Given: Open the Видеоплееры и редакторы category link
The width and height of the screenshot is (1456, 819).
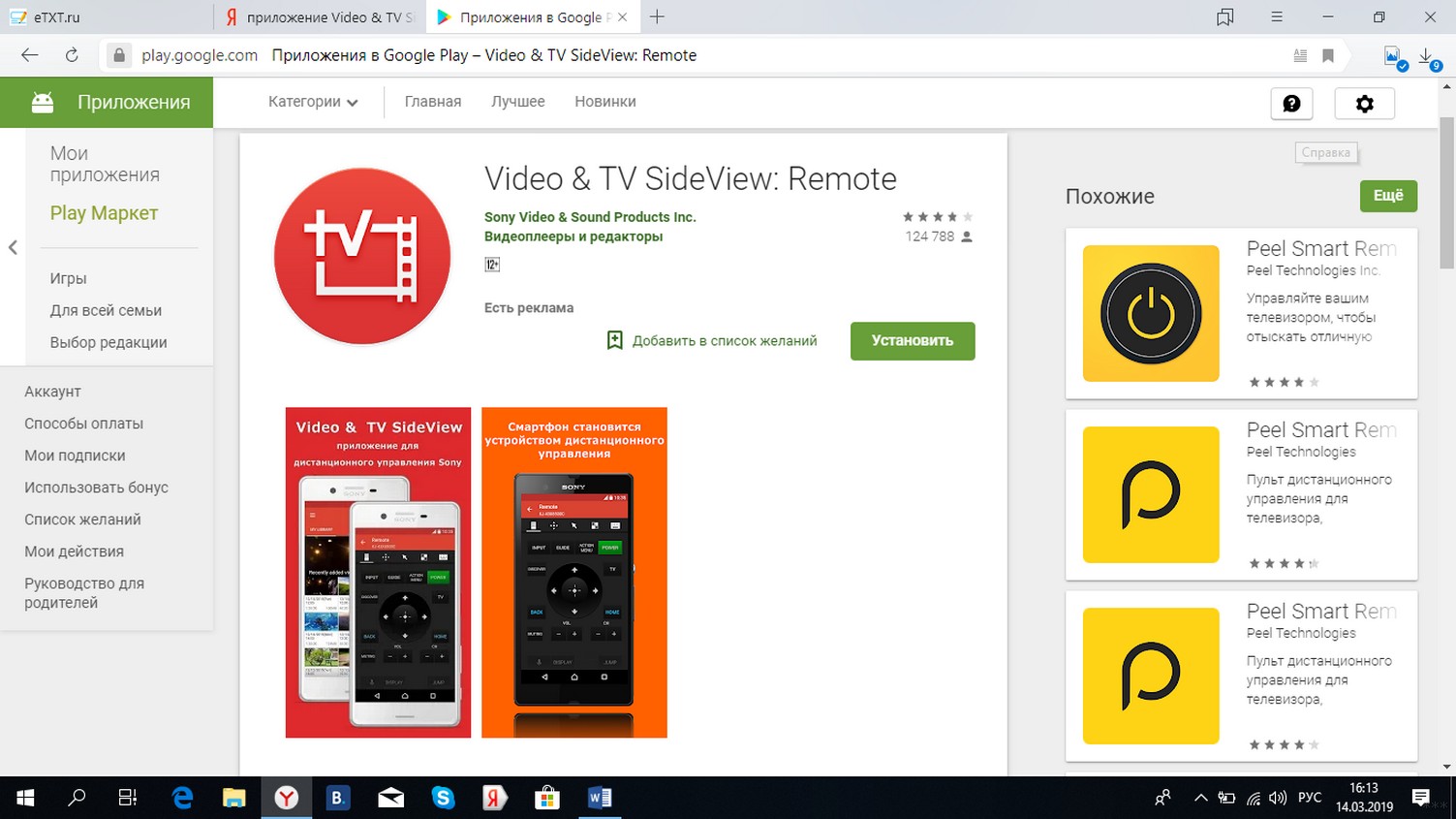Looking at the screenshot, I should click(x=573, y=236).
